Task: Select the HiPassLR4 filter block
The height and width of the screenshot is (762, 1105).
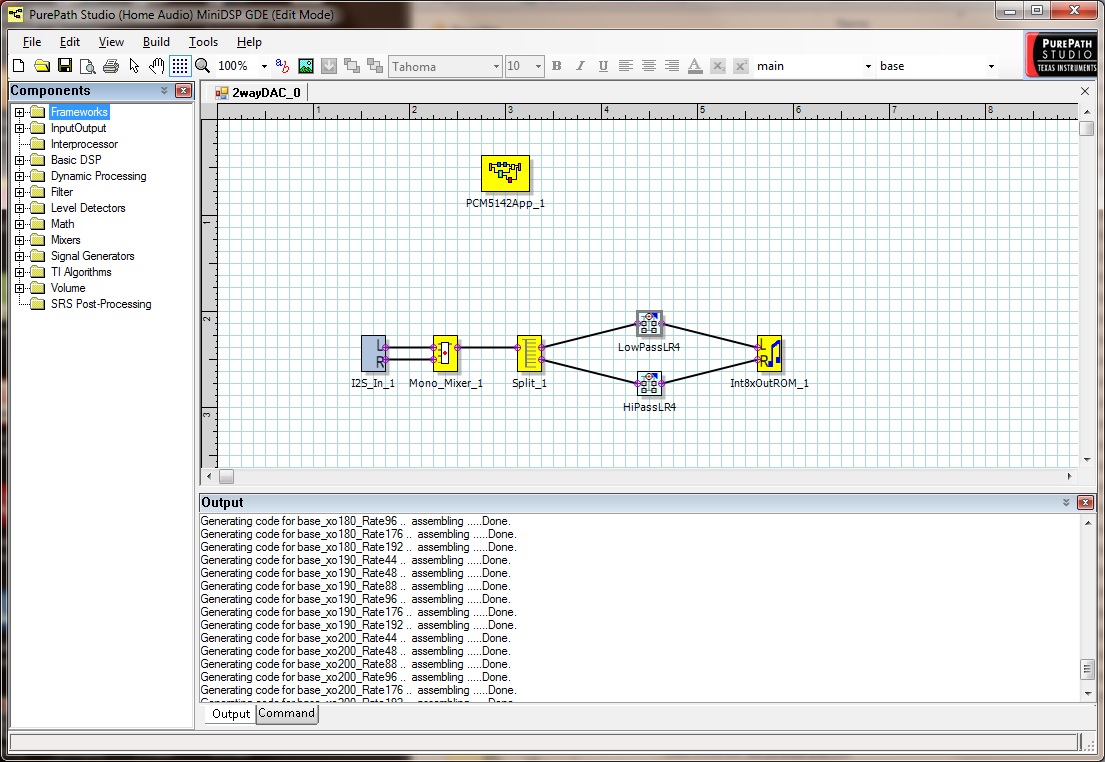Action: tap(649, 383)
